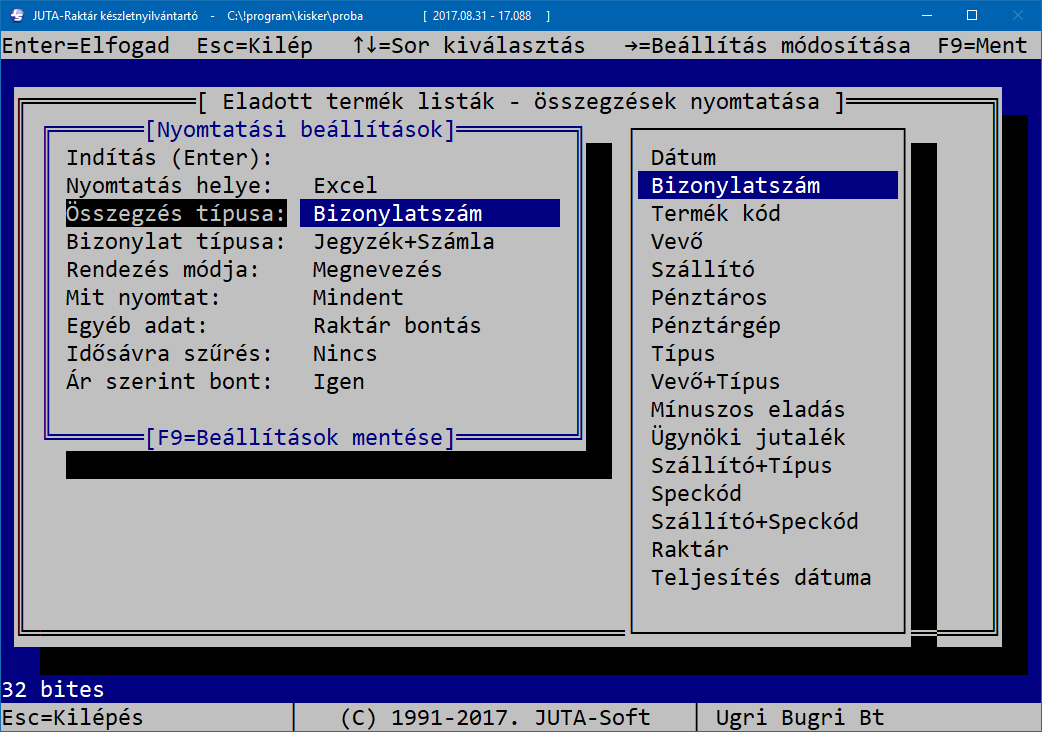Select Mínuszos eladás option
1042x732 pixels.
(747, 410)
